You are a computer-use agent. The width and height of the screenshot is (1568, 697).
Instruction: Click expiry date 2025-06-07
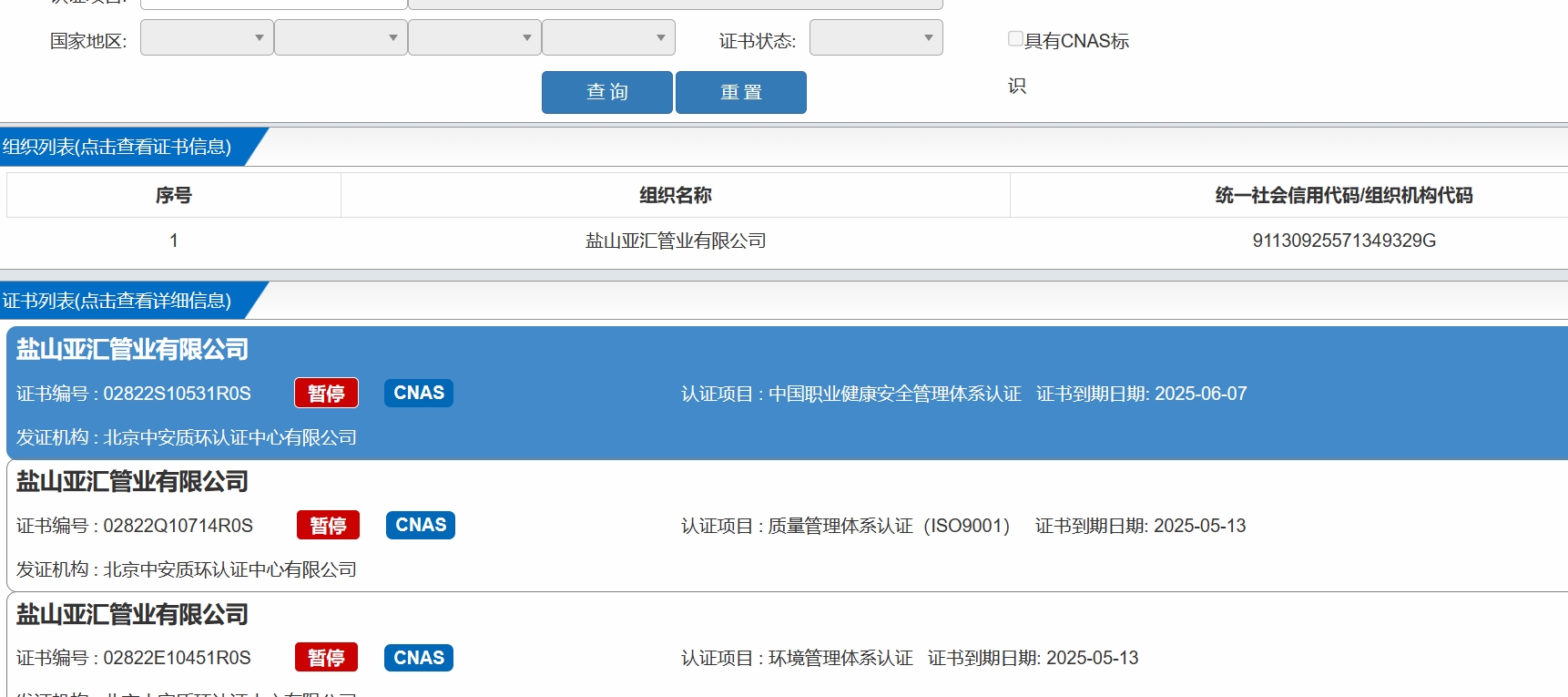click(x=1201, y=394)
